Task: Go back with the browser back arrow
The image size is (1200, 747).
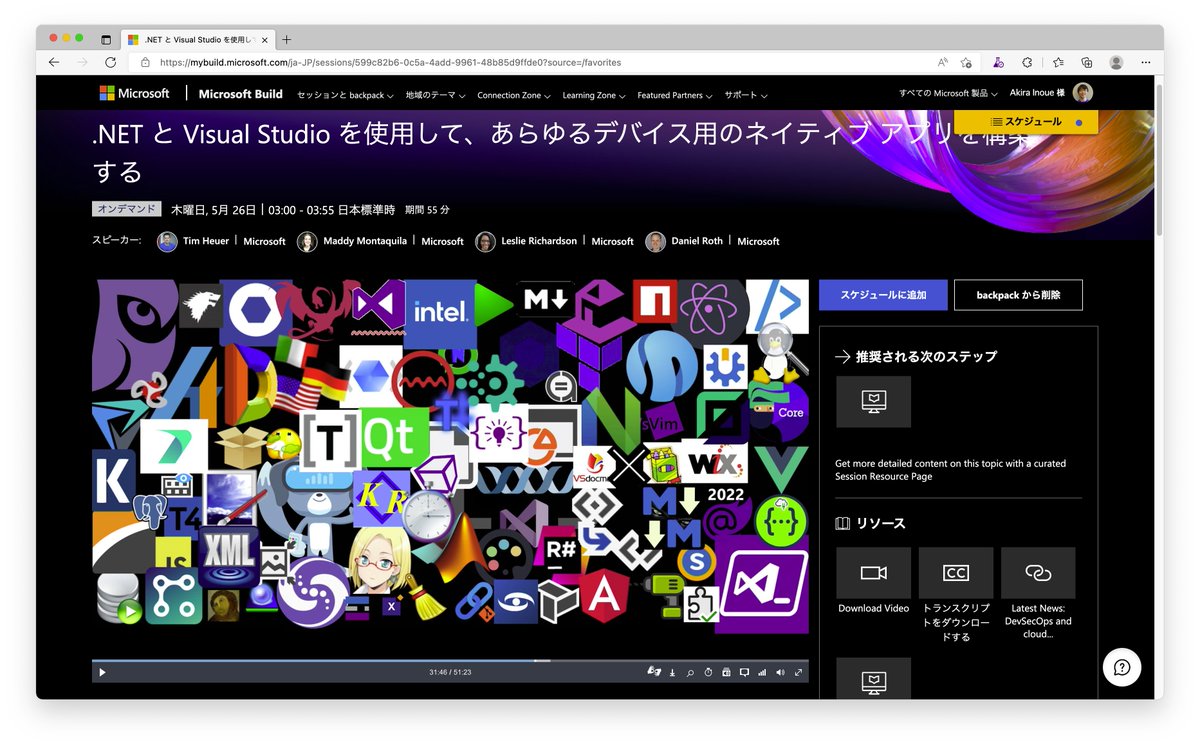Action: [54, 62]
